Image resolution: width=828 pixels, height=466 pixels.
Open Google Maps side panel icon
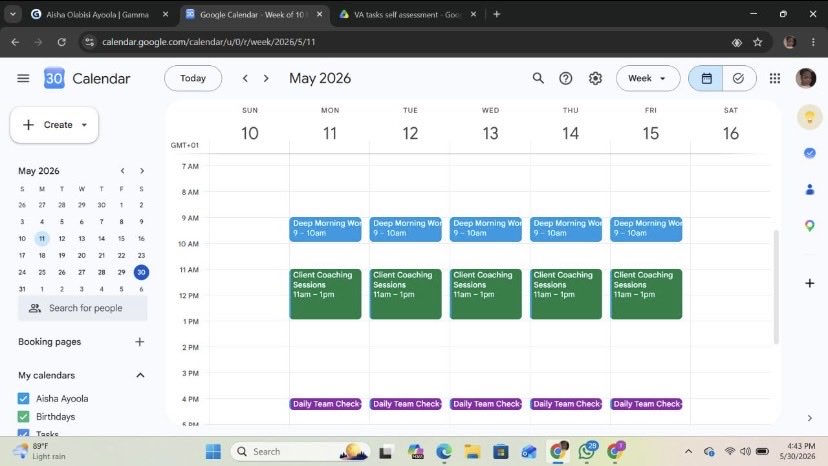click(810, 226)
